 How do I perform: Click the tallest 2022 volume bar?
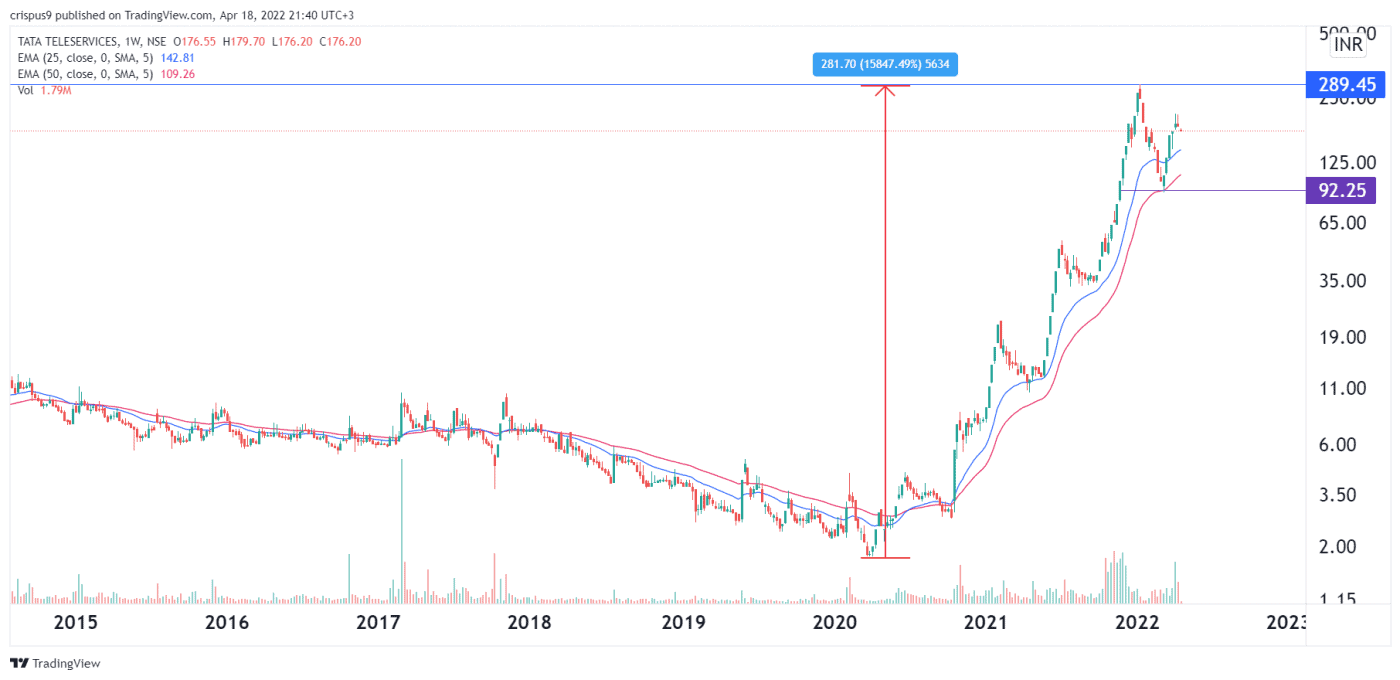click(1115, 582)
